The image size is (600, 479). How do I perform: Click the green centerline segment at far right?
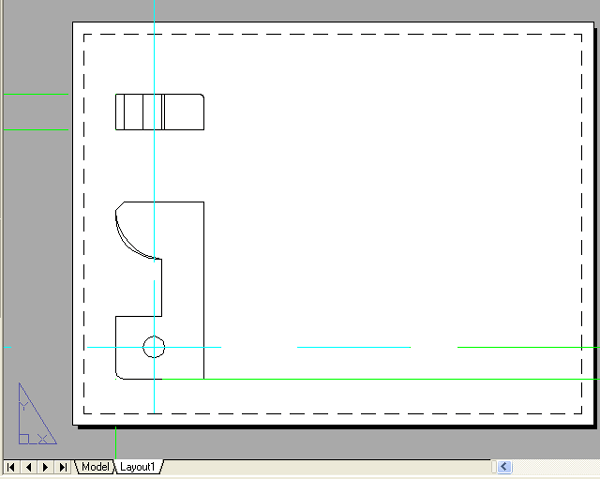point(528,347)
